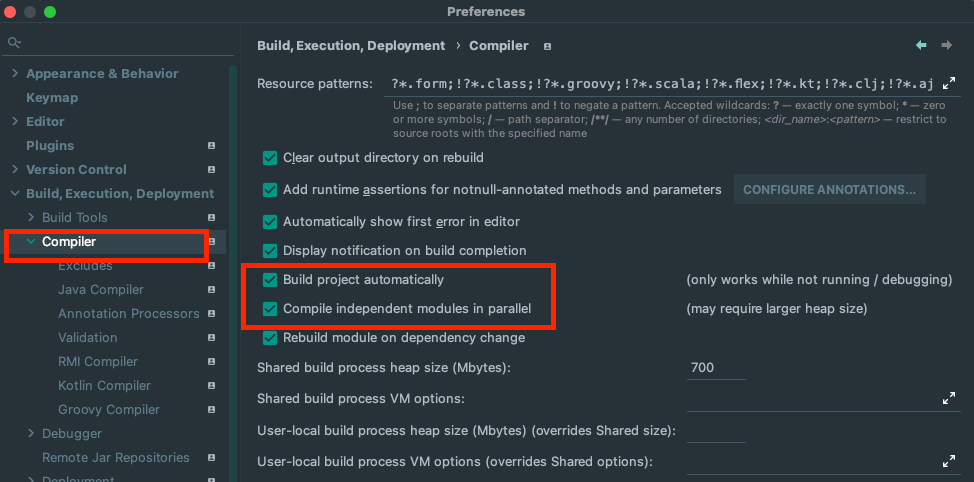Expand User-local build process VM options field
The width and height of the screenshot is (974, 482).
pos(949,461)
